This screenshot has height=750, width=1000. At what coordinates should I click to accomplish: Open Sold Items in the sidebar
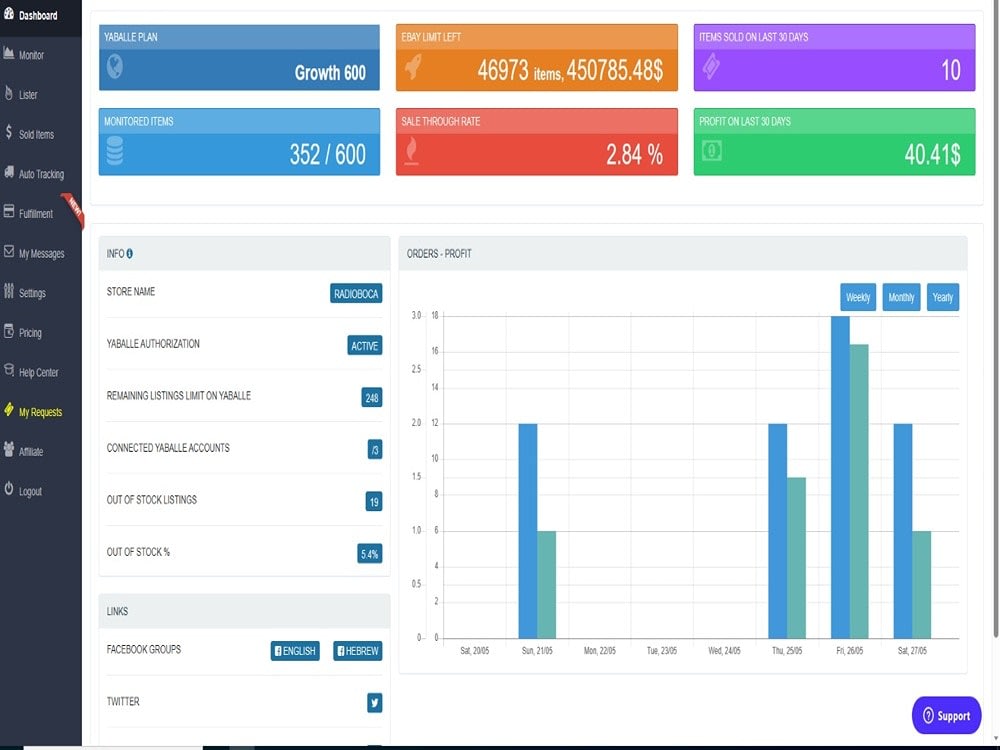pyautogui.click(x=41, y=134)
